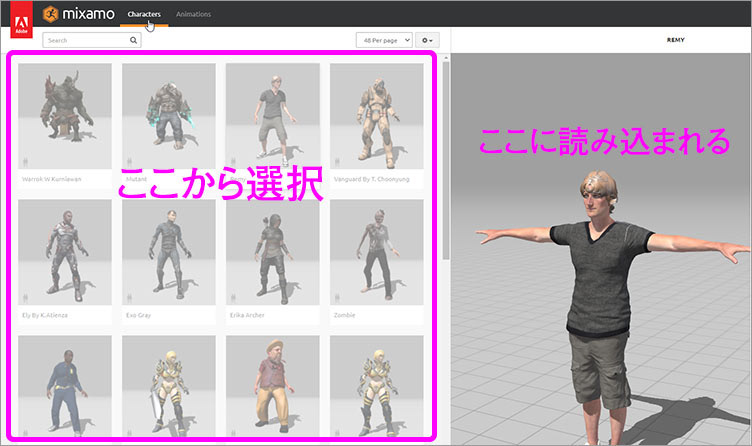Click the rig icon on Mutant thumbnail
Image resolution: width=752 pixels, height=446 pixels.
pyautogui.click(x=129, y=162)
